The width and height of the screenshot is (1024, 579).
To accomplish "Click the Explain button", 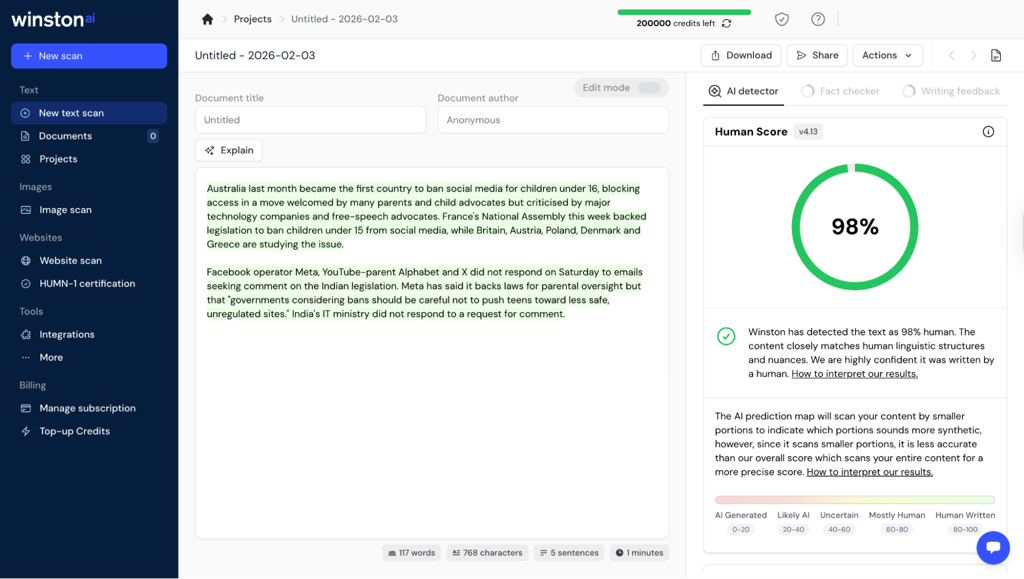I will coord(229,150).
